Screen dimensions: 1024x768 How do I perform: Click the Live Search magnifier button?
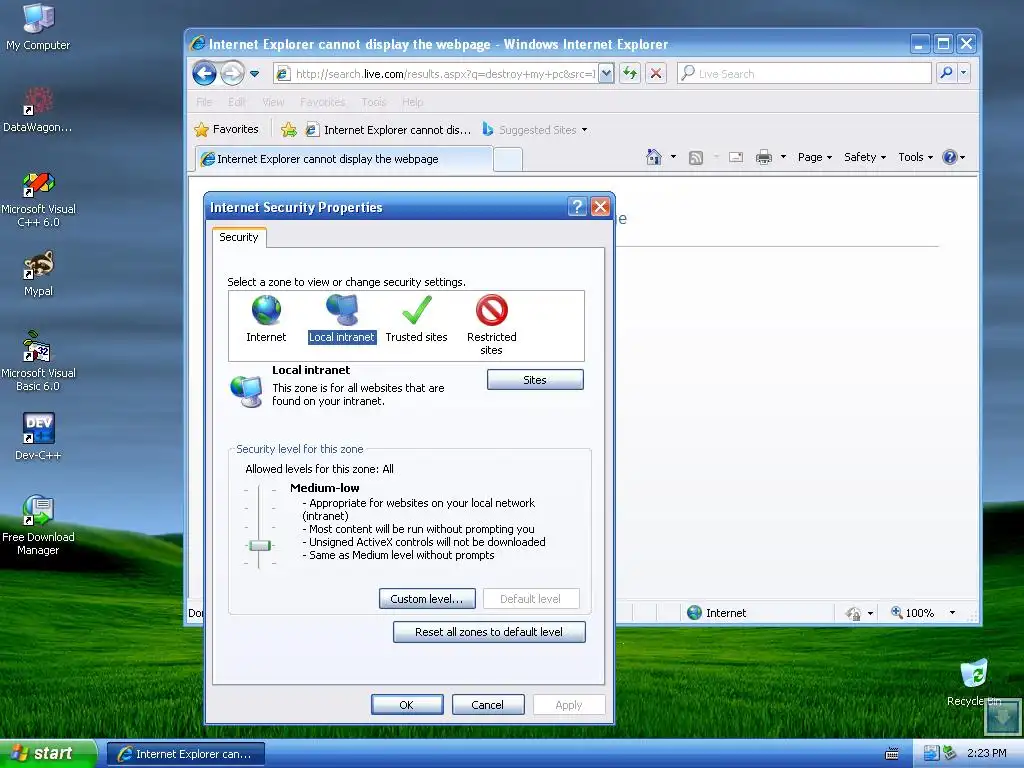946,73
